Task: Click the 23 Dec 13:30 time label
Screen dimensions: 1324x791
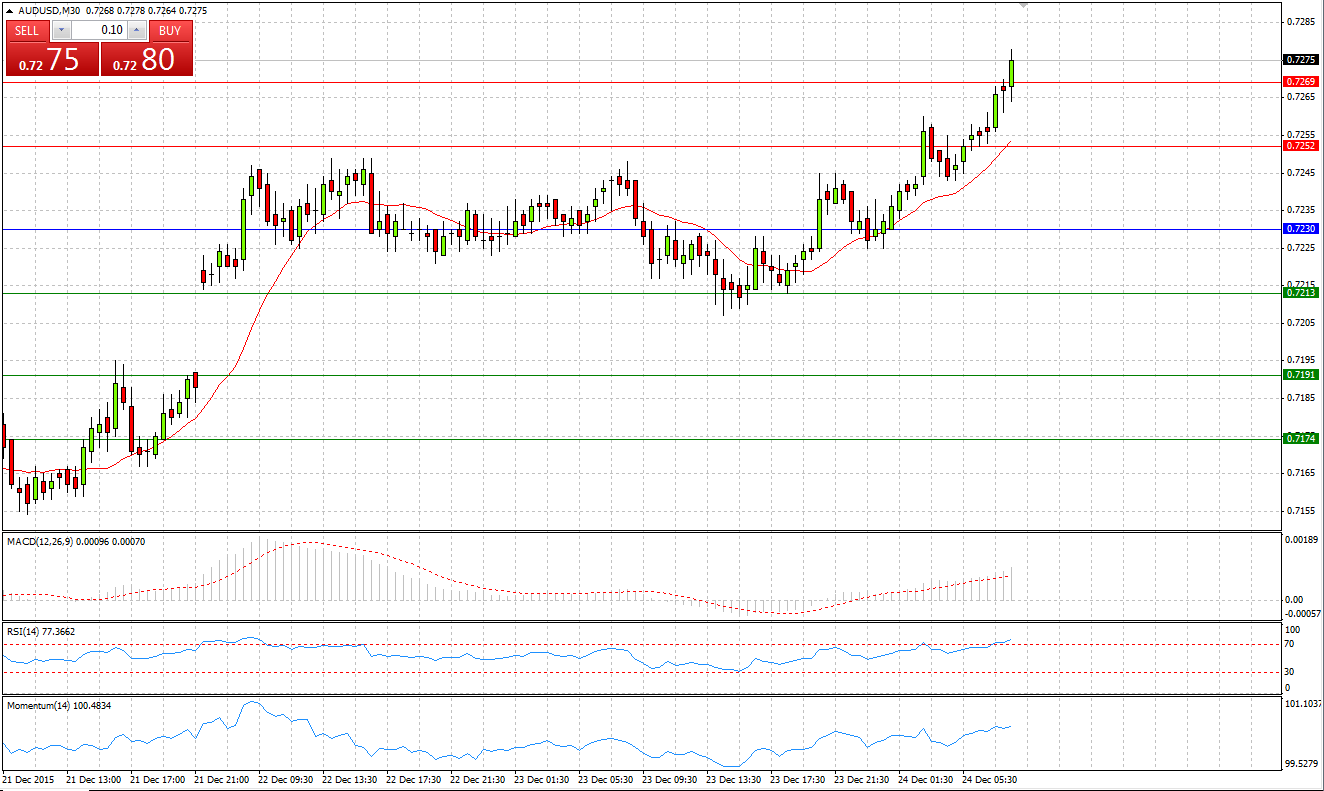Action: tap(735, 779)
